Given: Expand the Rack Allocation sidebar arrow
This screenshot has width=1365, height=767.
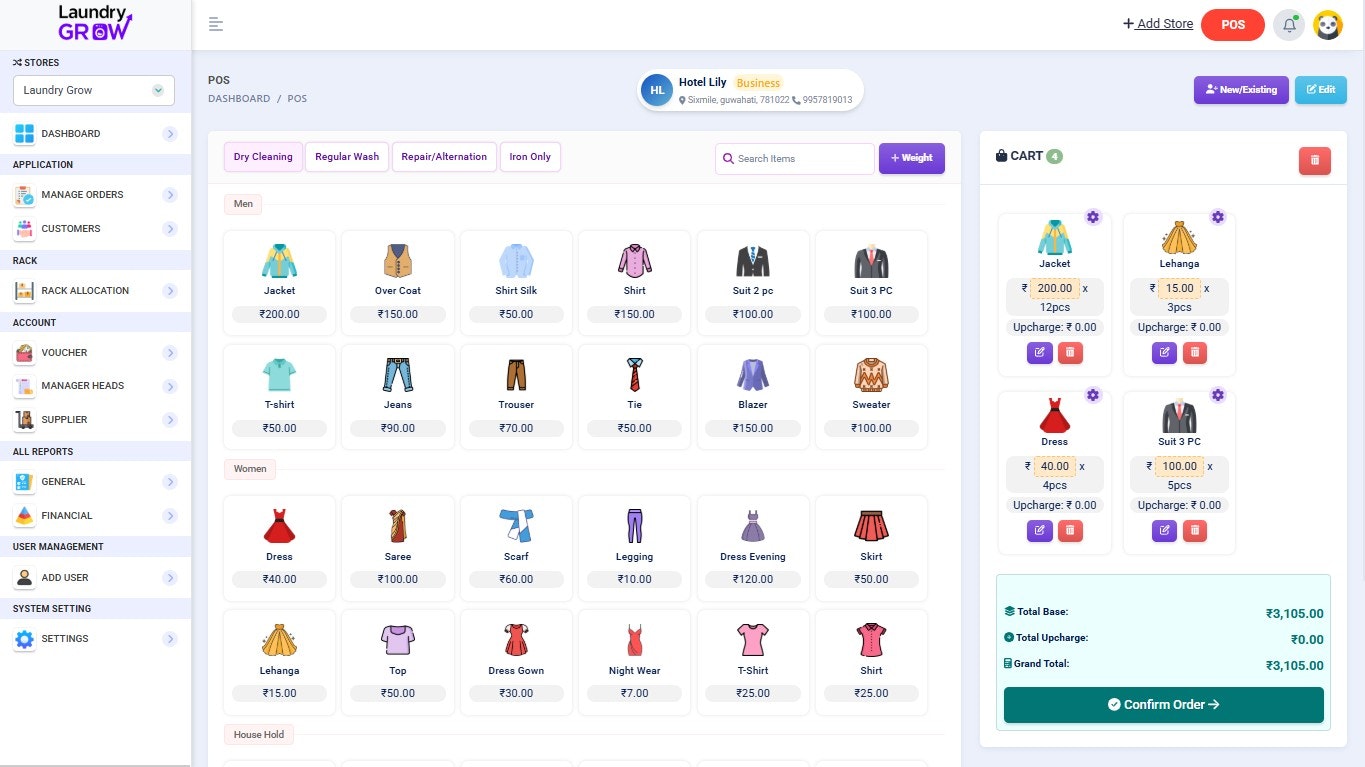Looking at the screenshot, I should [x=170, y=291].
